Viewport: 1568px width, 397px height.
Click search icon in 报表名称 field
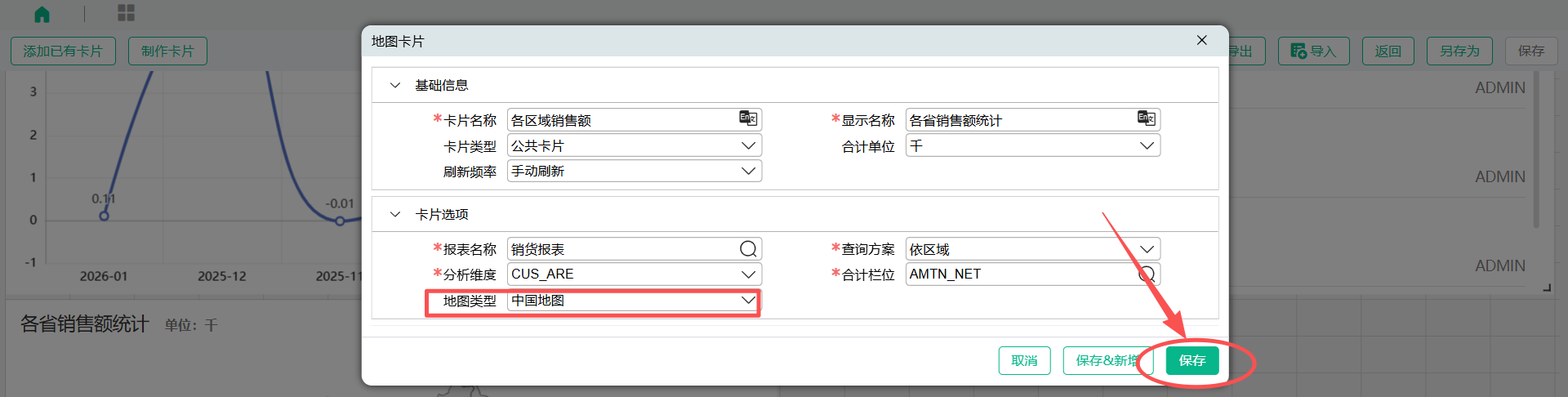(748, 249)
